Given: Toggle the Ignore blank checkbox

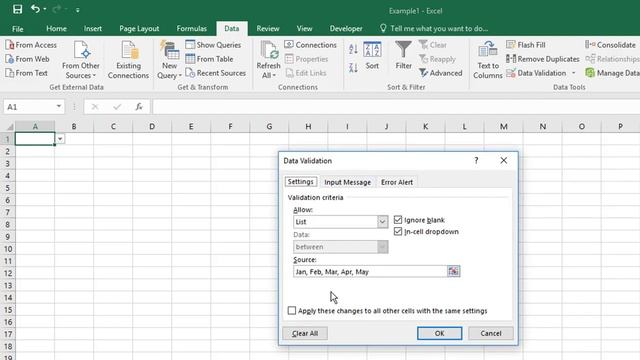Looking at the screenshot, I should click(398, 220).
